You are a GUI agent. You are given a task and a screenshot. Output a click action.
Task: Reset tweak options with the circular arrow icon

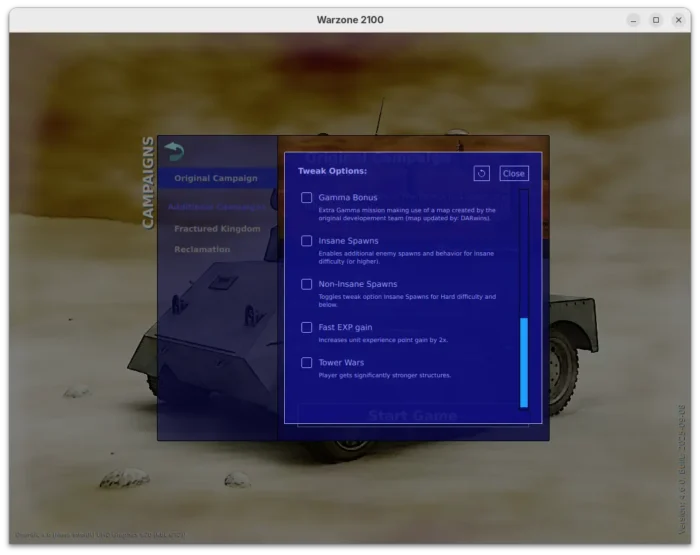481,173
